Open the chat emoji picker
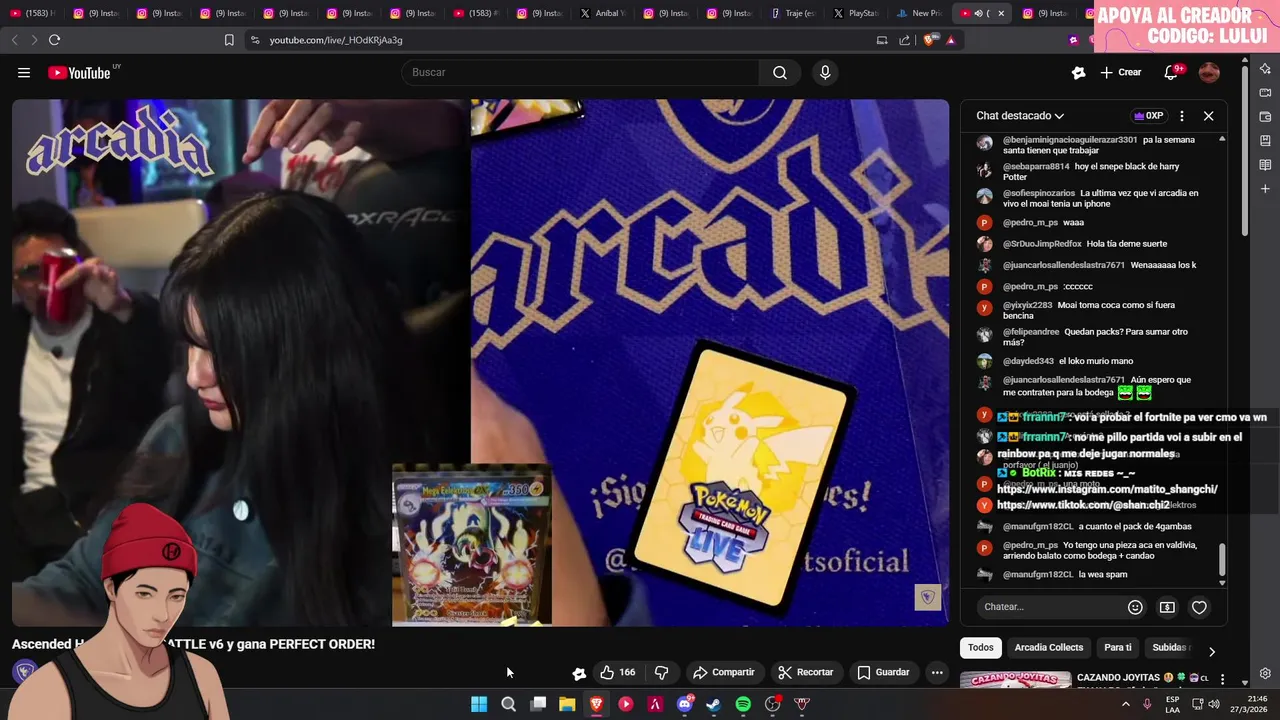This screenshot has width=1280, height=720. point(1135,607)
